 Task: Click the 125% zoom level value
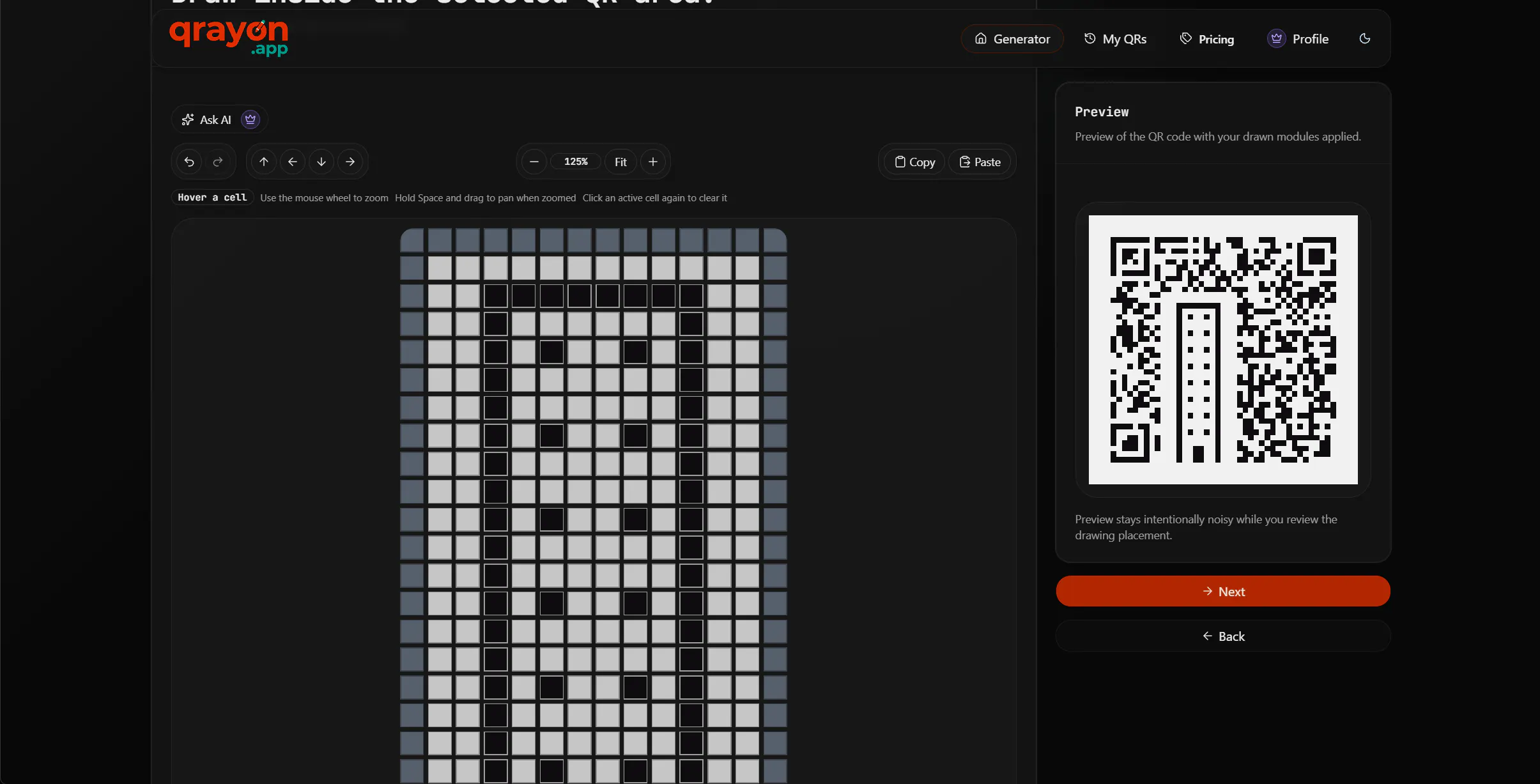pos(576,162)
